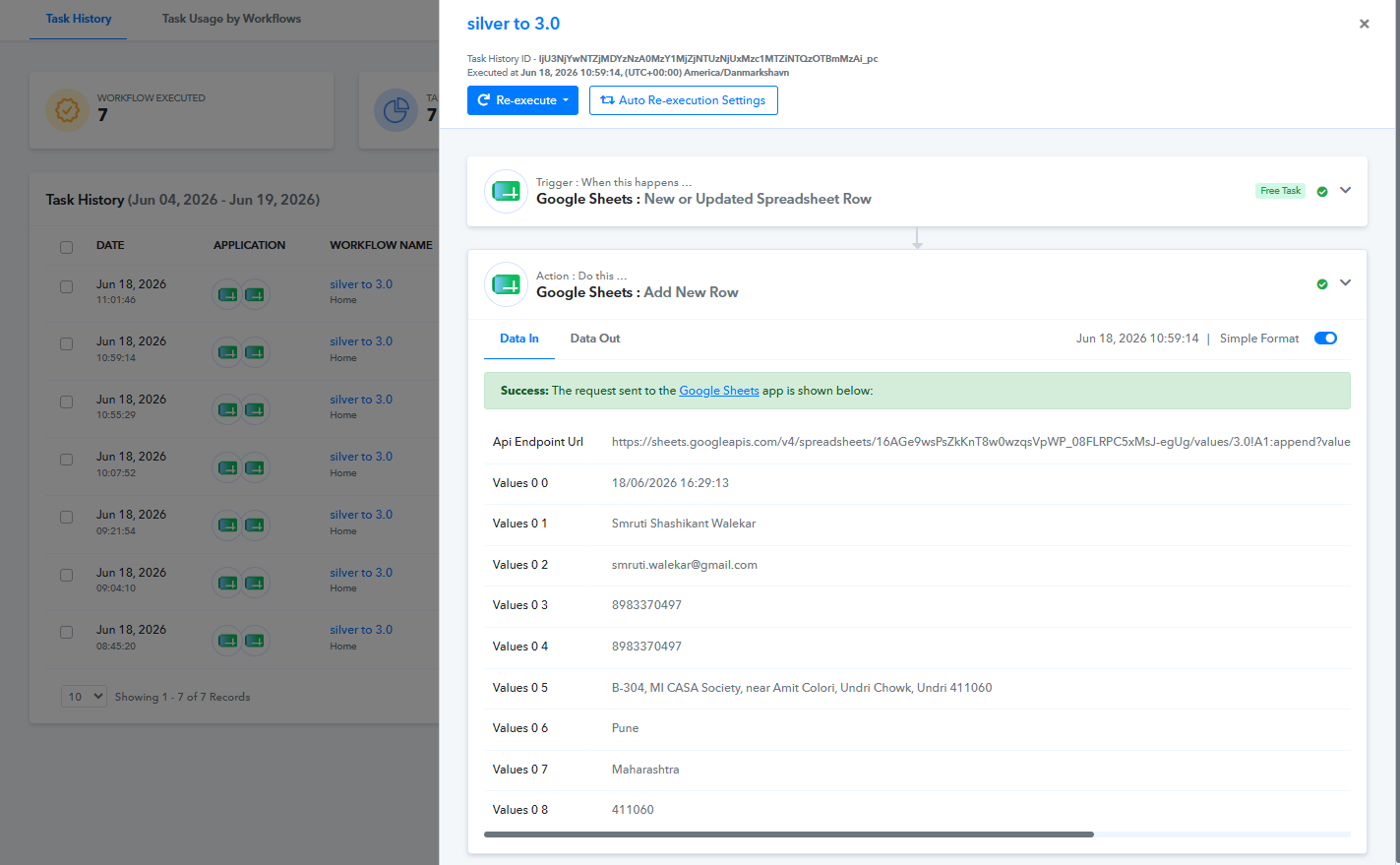Screen dimensions: 1400x865
Task: Click the Values 0 3 phone number
Action: (646, 605)
